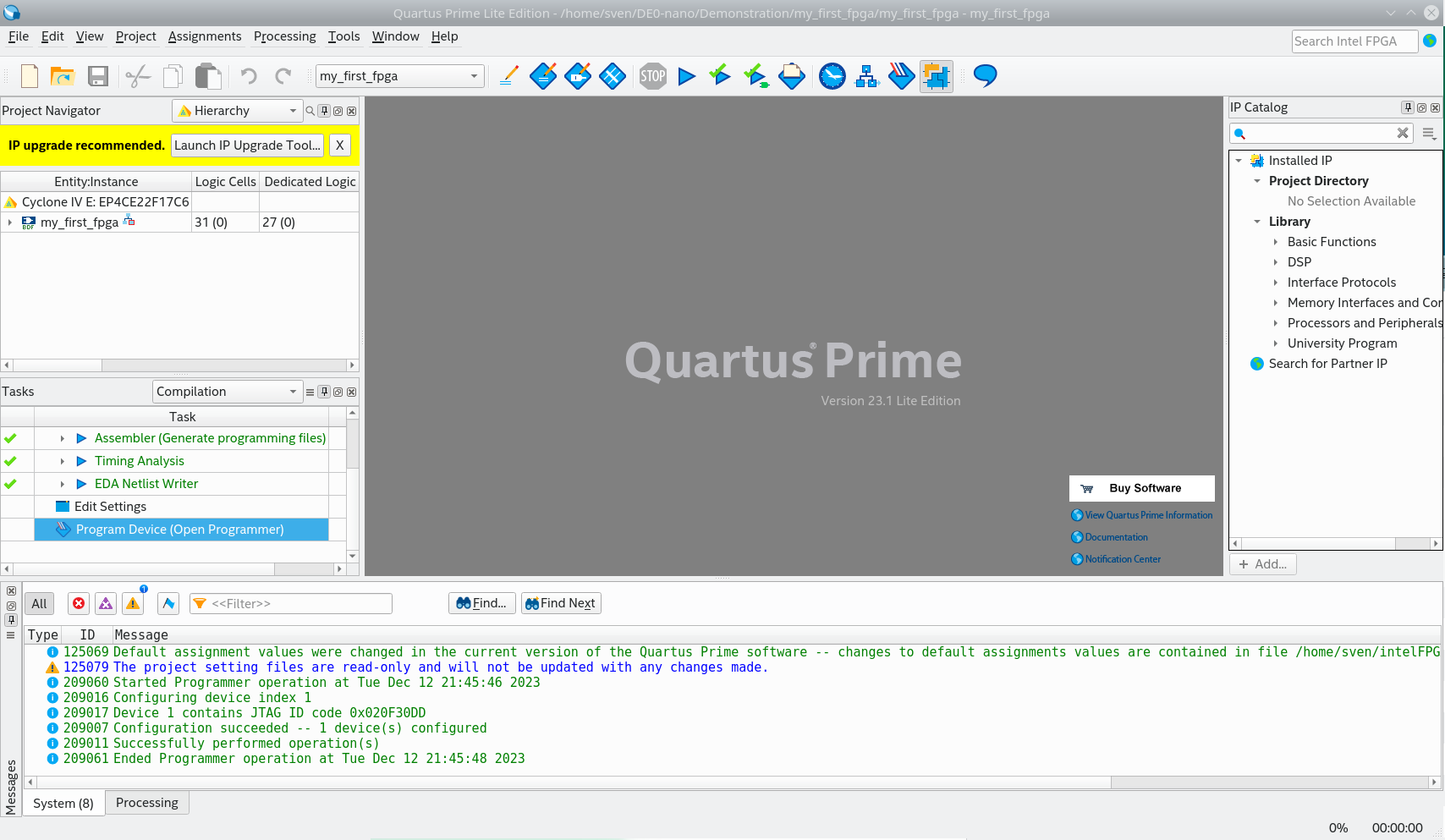The image size is (1445, 840).
Task: Switch to the Processing messages tab
Action: coord(147,803)
